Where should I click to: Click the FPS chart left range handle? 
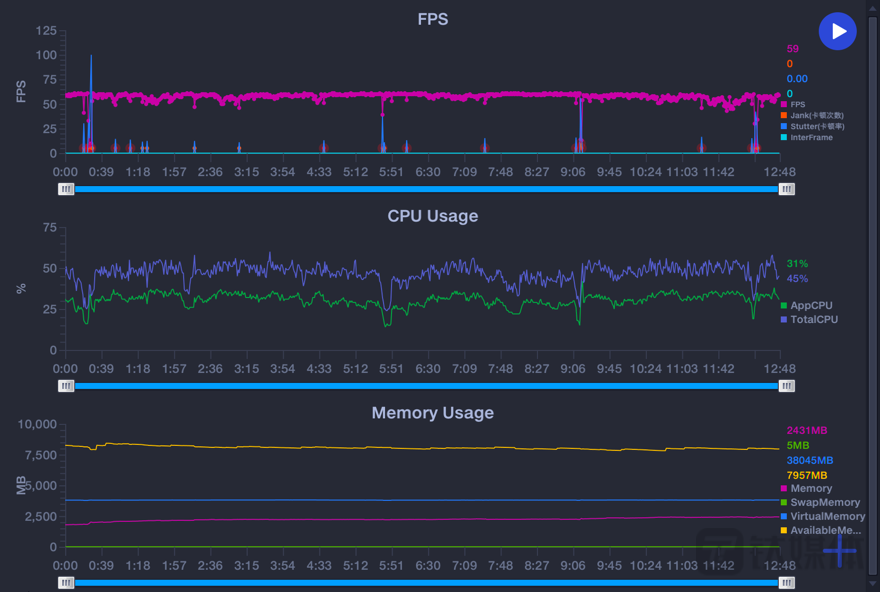click(x=66, y=189)
